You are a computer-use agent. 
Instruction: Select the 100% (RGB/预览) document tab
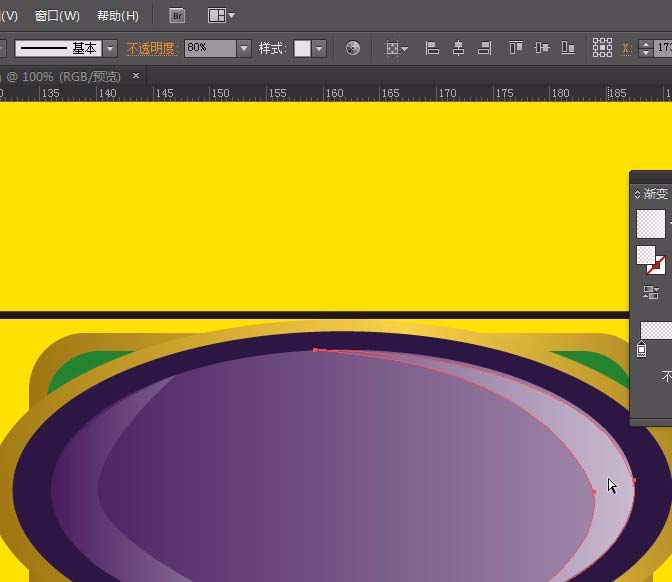pos(63,77)
